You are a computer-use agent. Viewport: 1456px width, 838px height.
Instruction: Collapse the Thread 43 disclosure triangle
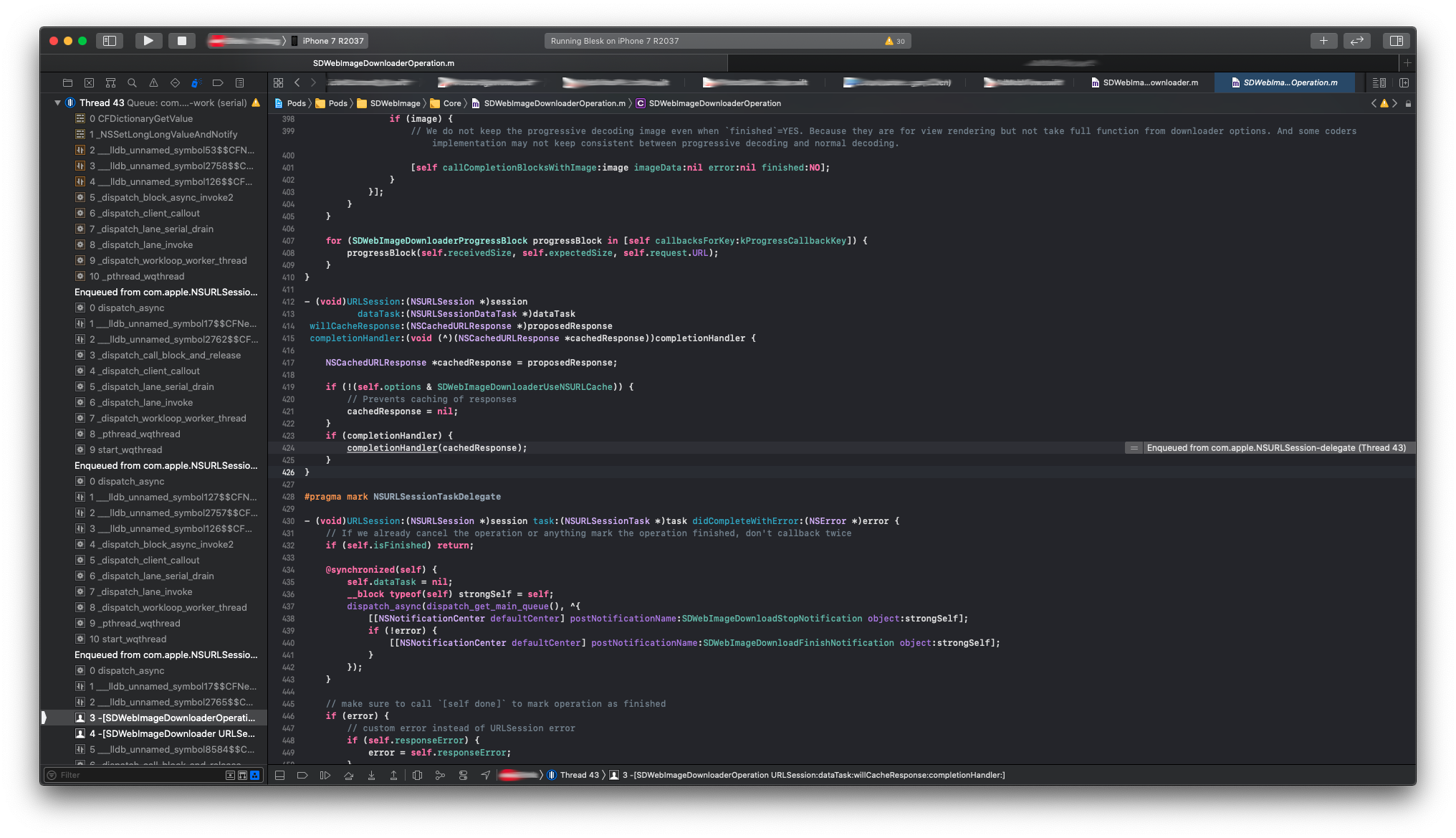(x=58, y=103)
